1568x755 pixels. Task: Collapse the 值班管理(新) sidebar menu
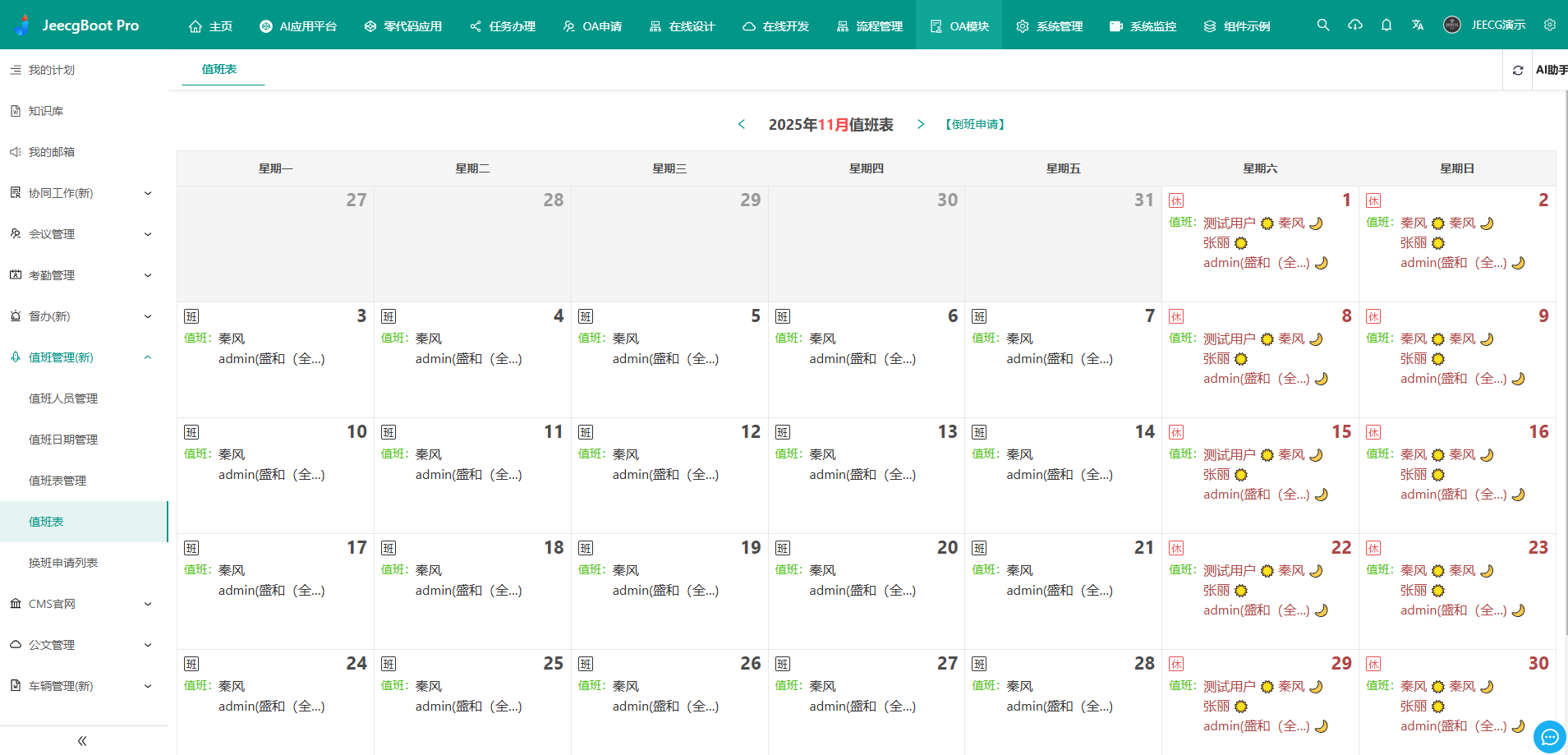coord(82,357)
